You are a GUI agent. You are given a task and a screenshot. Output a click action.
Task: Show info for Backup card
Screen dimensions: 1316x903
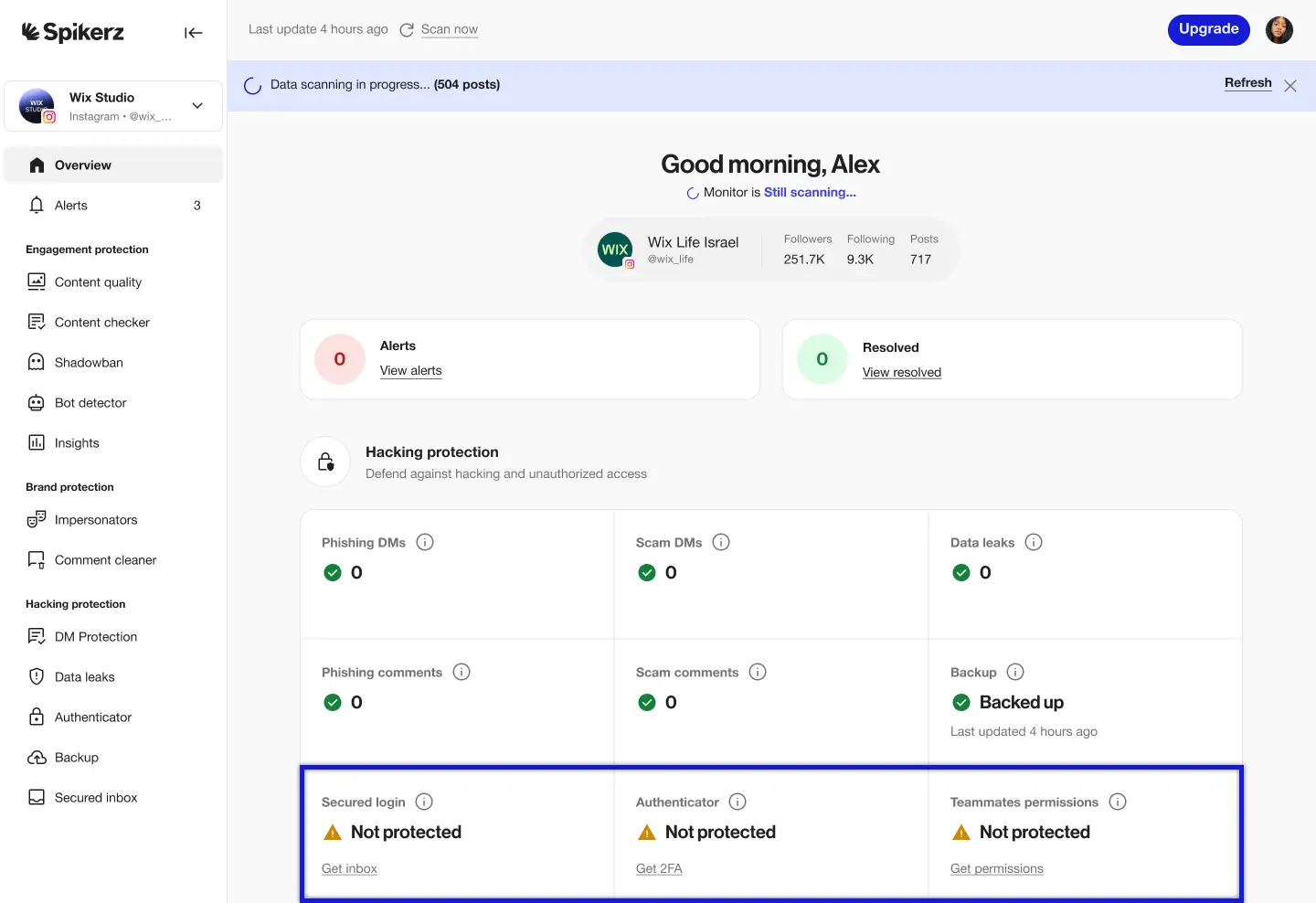point(1015,672)
